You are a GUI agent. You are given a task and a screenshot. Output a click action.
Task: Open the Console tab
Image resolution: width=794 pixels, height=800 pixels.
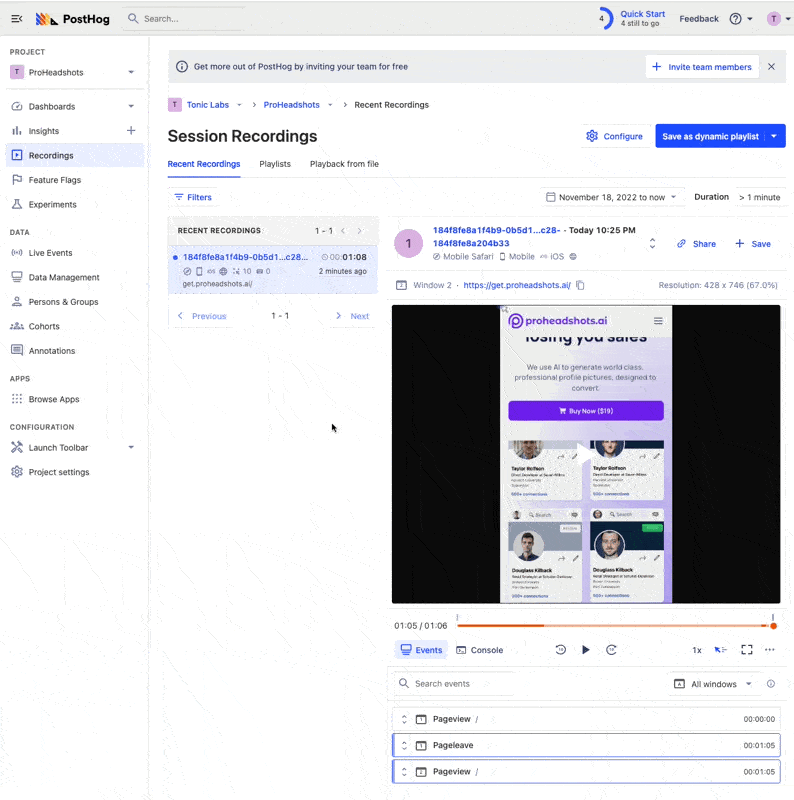click(x=479, y=650)
